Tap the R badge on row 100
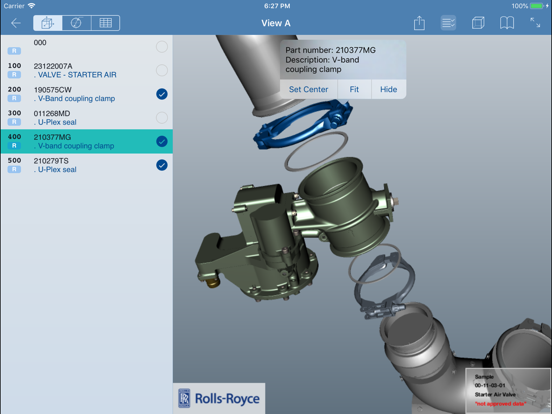Screen dimensions: 552x414 pyautogui.click(x=14, y=75)
